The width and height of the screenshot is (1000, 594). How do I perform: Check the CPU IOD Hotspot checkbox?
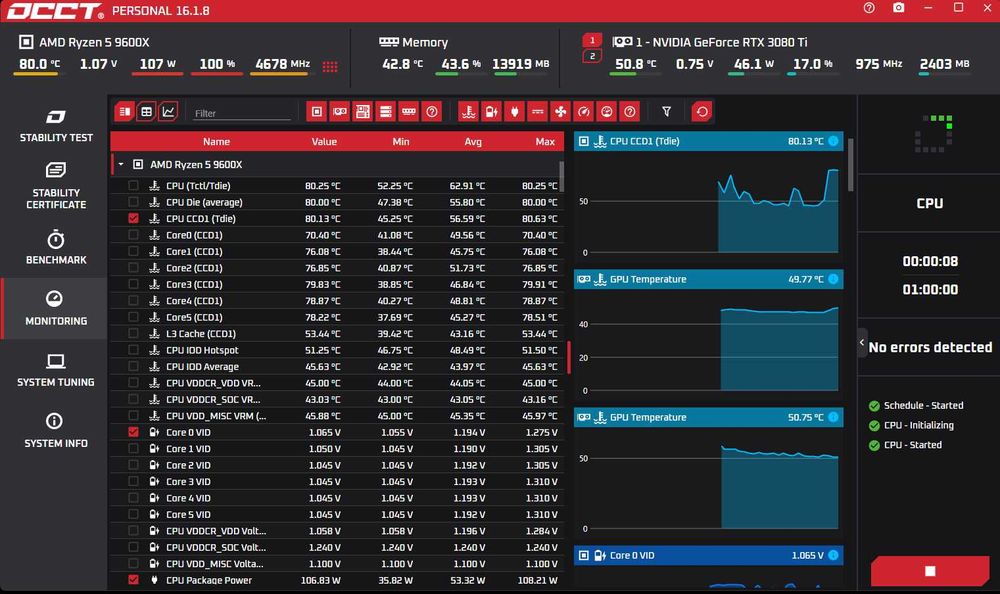coord(133,350)
